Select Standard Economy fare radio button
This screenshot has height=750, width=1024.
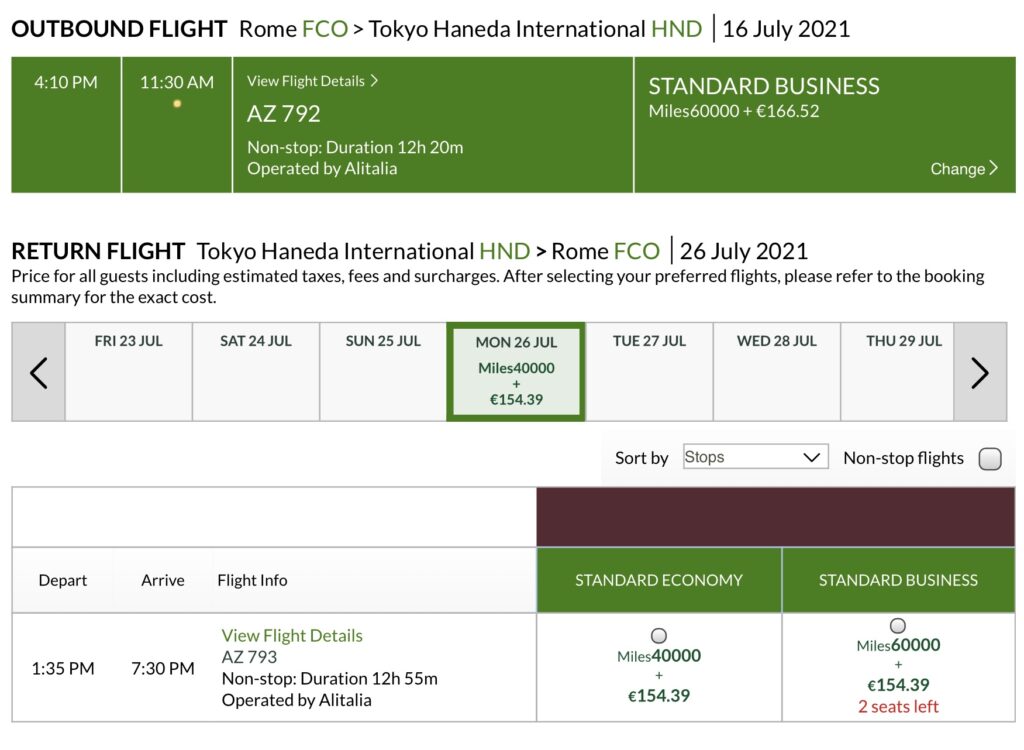pos(659,635)
